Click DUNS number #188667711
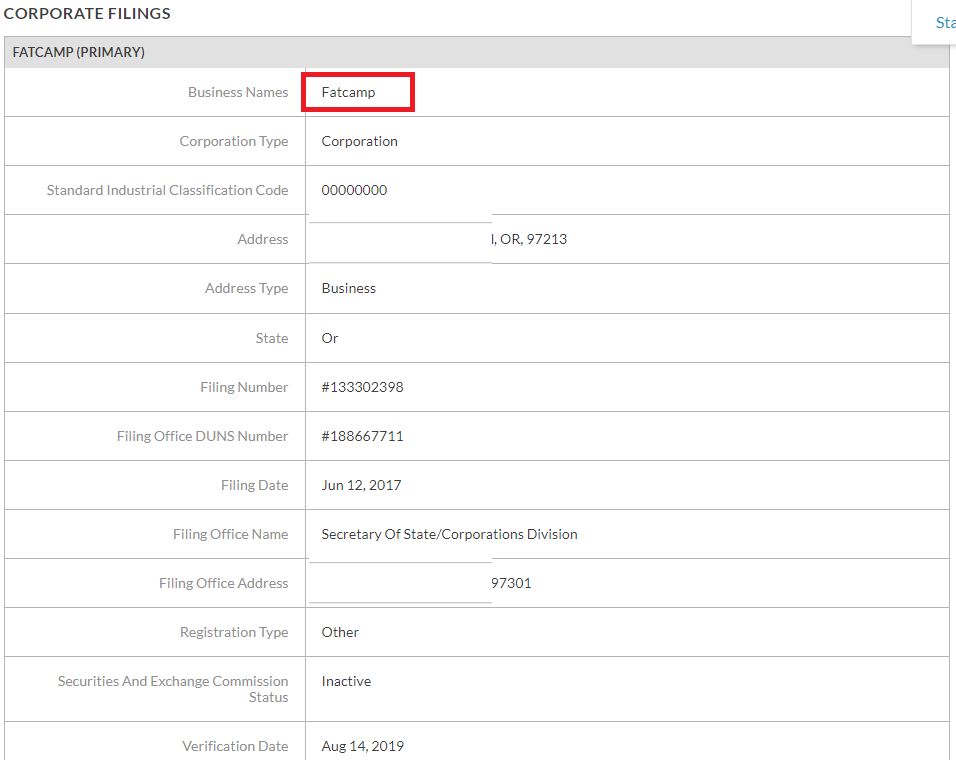The width and height of the screenshot is (956, 770). click(362, 436)
